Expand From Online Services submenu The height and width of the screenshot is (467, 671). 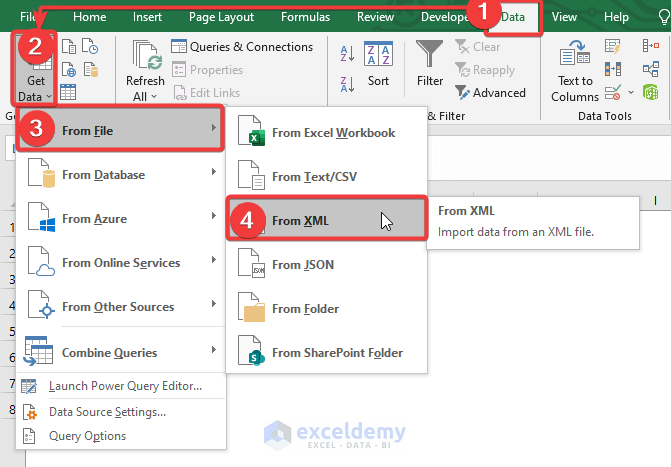(120, 262)
